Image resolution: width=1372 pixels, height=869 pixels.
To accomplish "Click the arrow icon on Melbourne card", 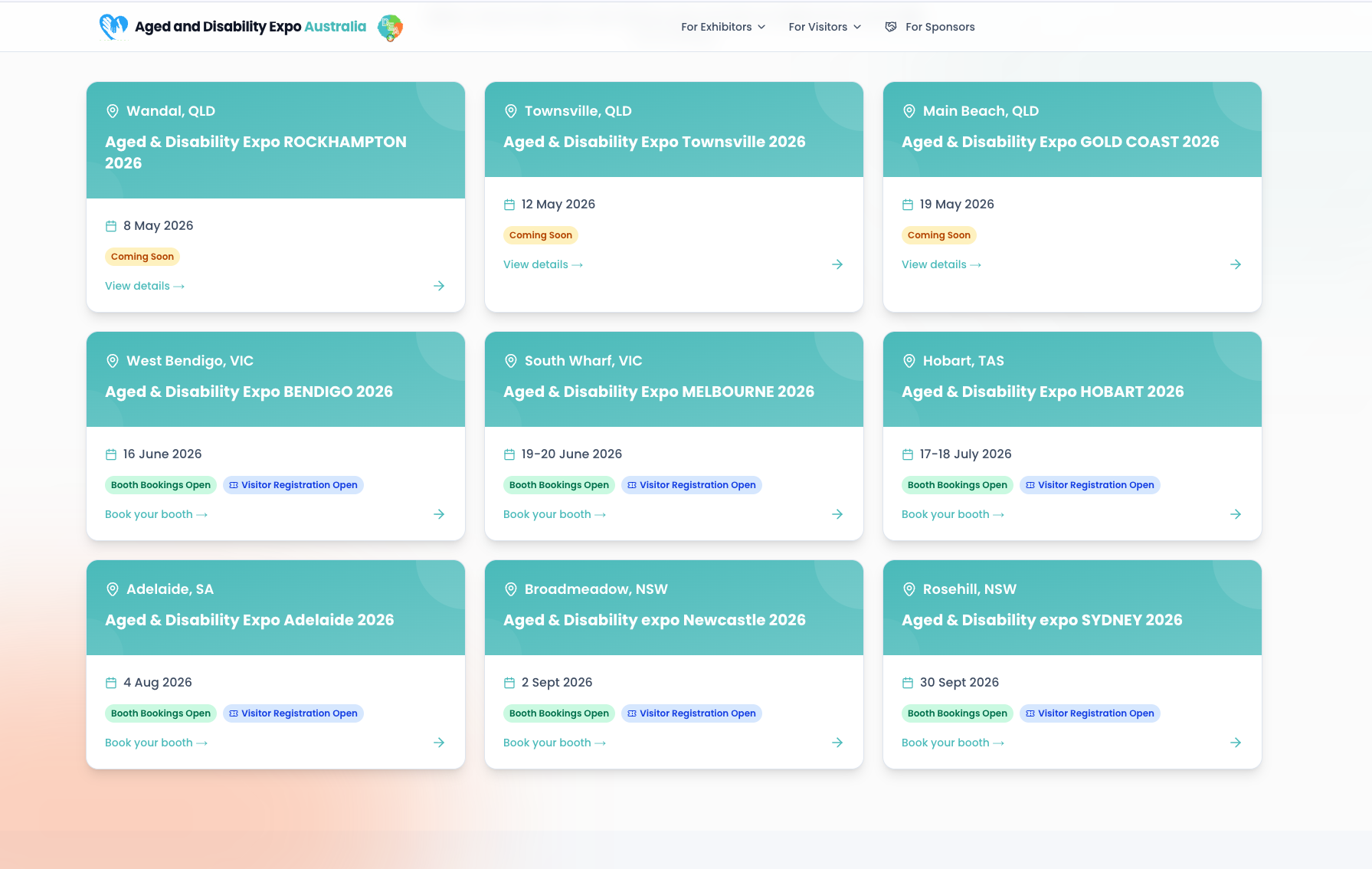I will [x=837, y=514].
